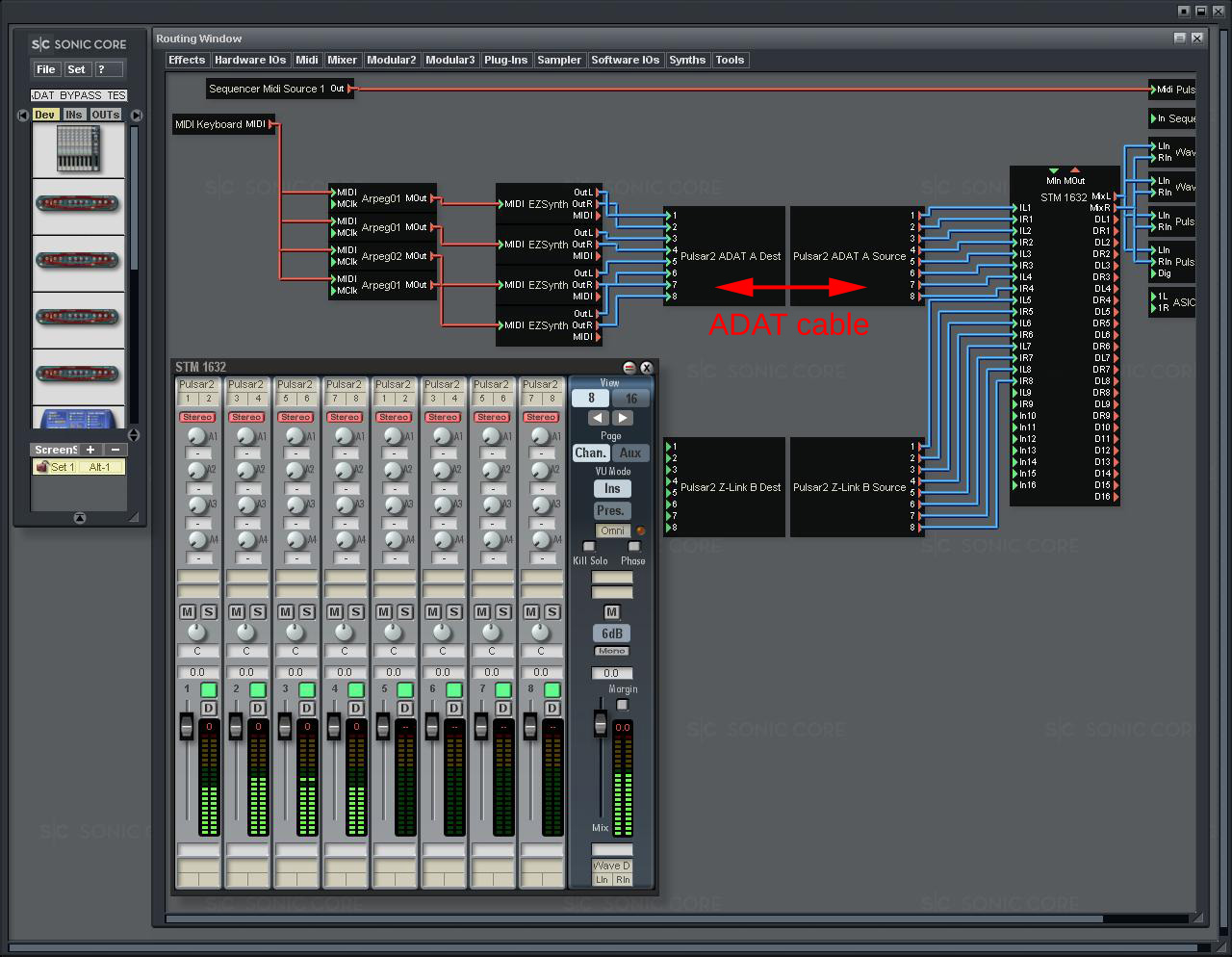Click channel 2 pan knob

point(246,633)
